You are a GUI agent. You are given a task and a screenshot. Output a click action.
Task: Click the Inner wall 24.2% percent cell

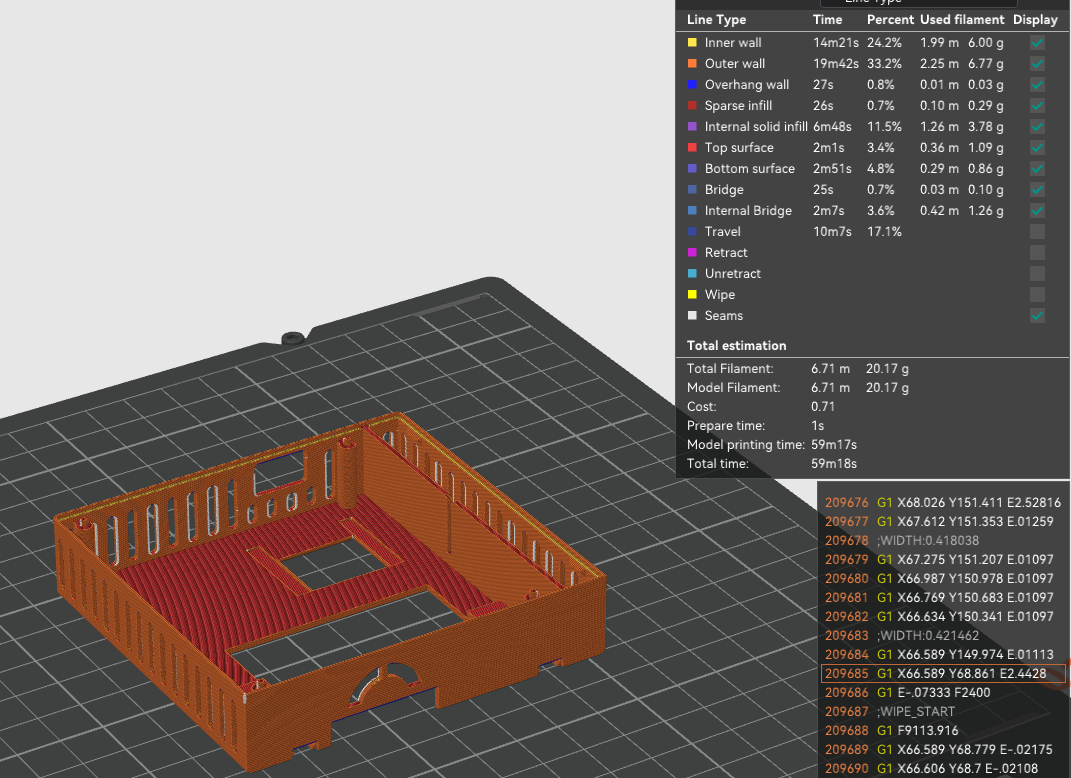tap(884, 42)
